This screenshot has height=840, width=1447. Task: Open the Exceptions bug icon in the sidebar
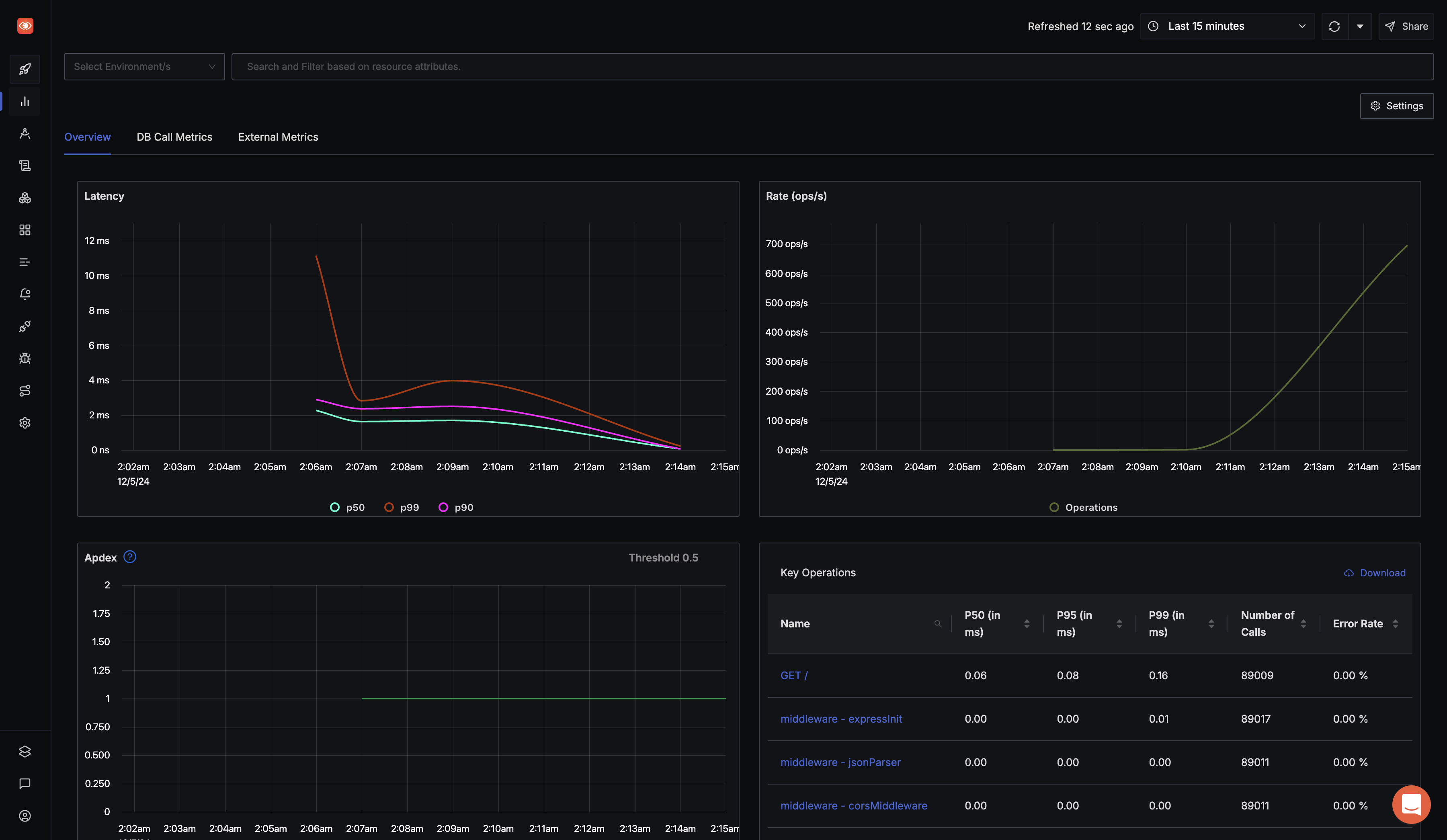pos(25,359)
